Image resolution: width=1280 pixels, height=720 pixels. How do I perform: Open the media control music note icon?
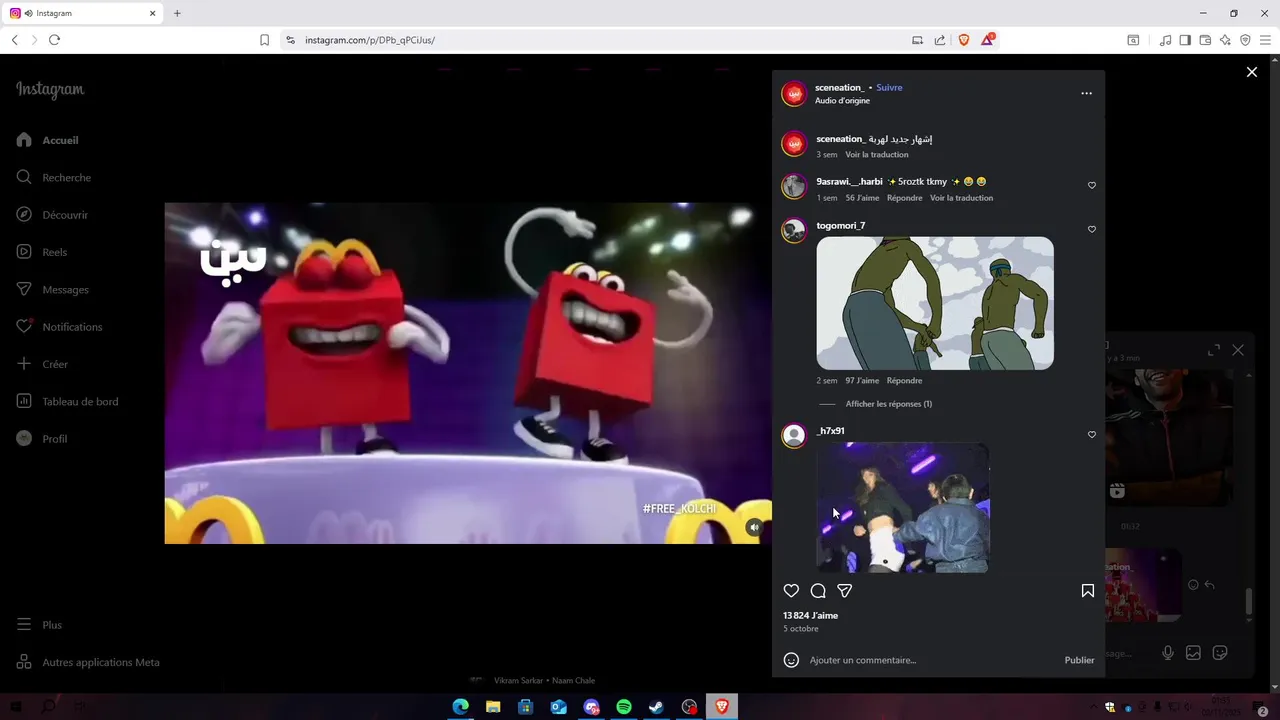click(1165, 40)
